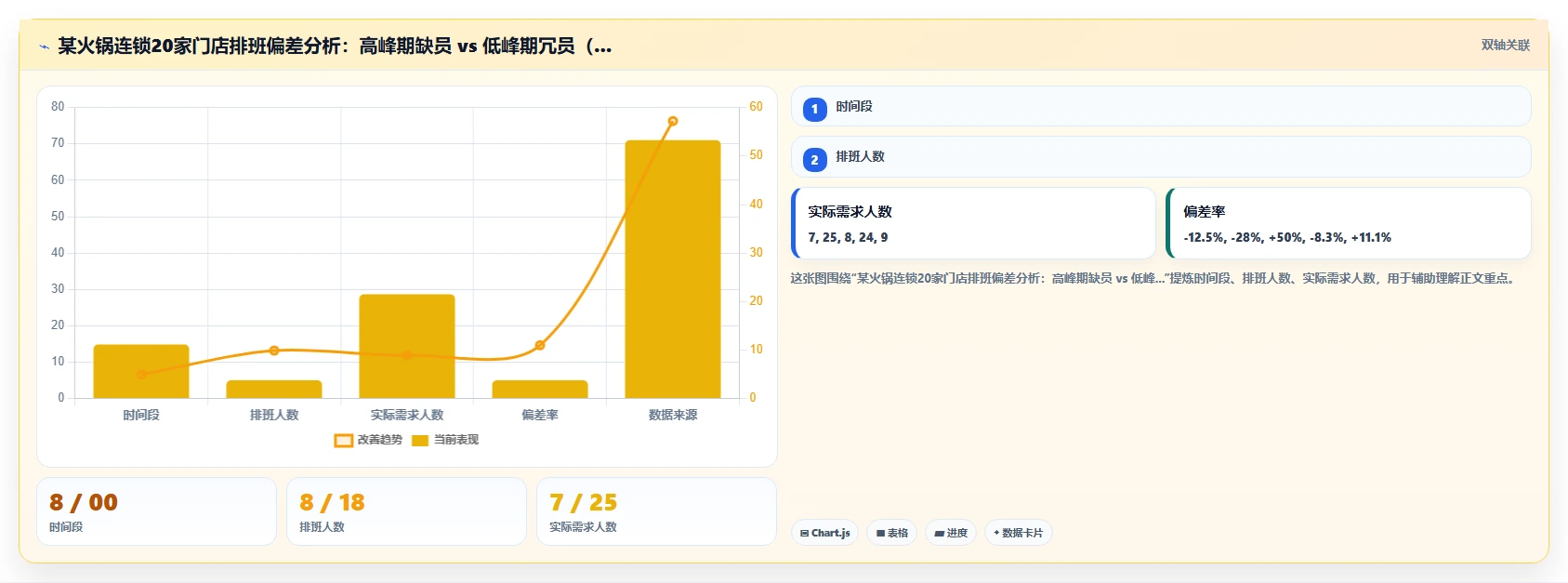
Task: Select the Chart.js tag
Action: coord(824,533)
